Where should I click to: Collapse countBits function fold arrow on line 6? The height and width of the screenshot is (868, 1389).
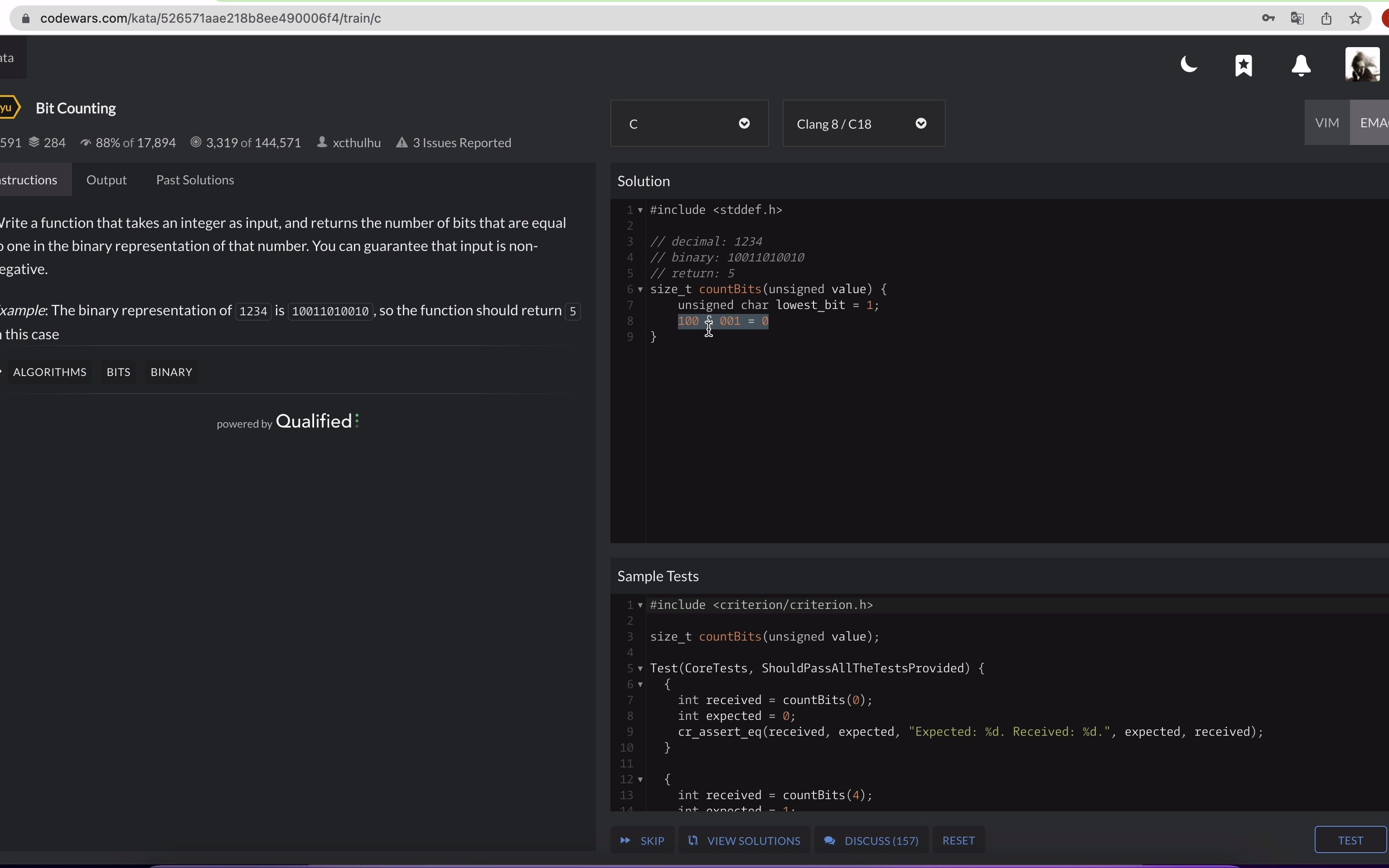[x=640, y=289]
